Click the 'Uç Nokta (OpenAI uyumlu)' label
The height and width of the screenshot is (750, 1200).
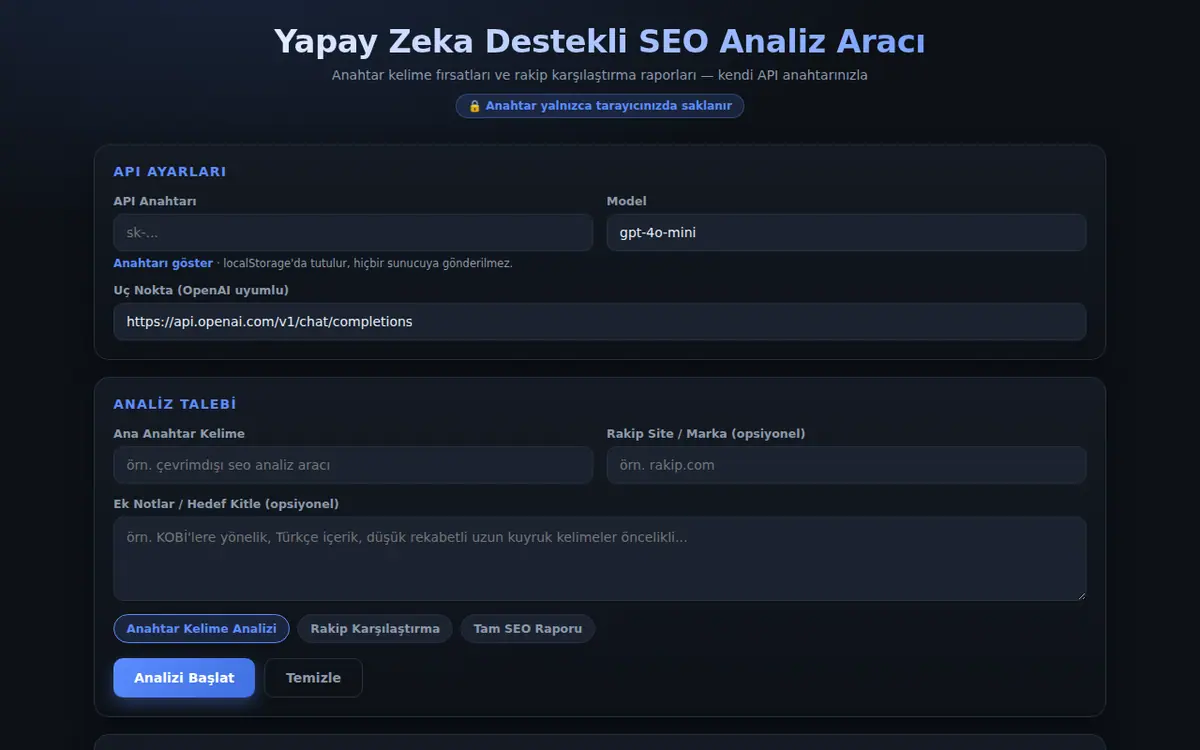click(x=201, y=290)
